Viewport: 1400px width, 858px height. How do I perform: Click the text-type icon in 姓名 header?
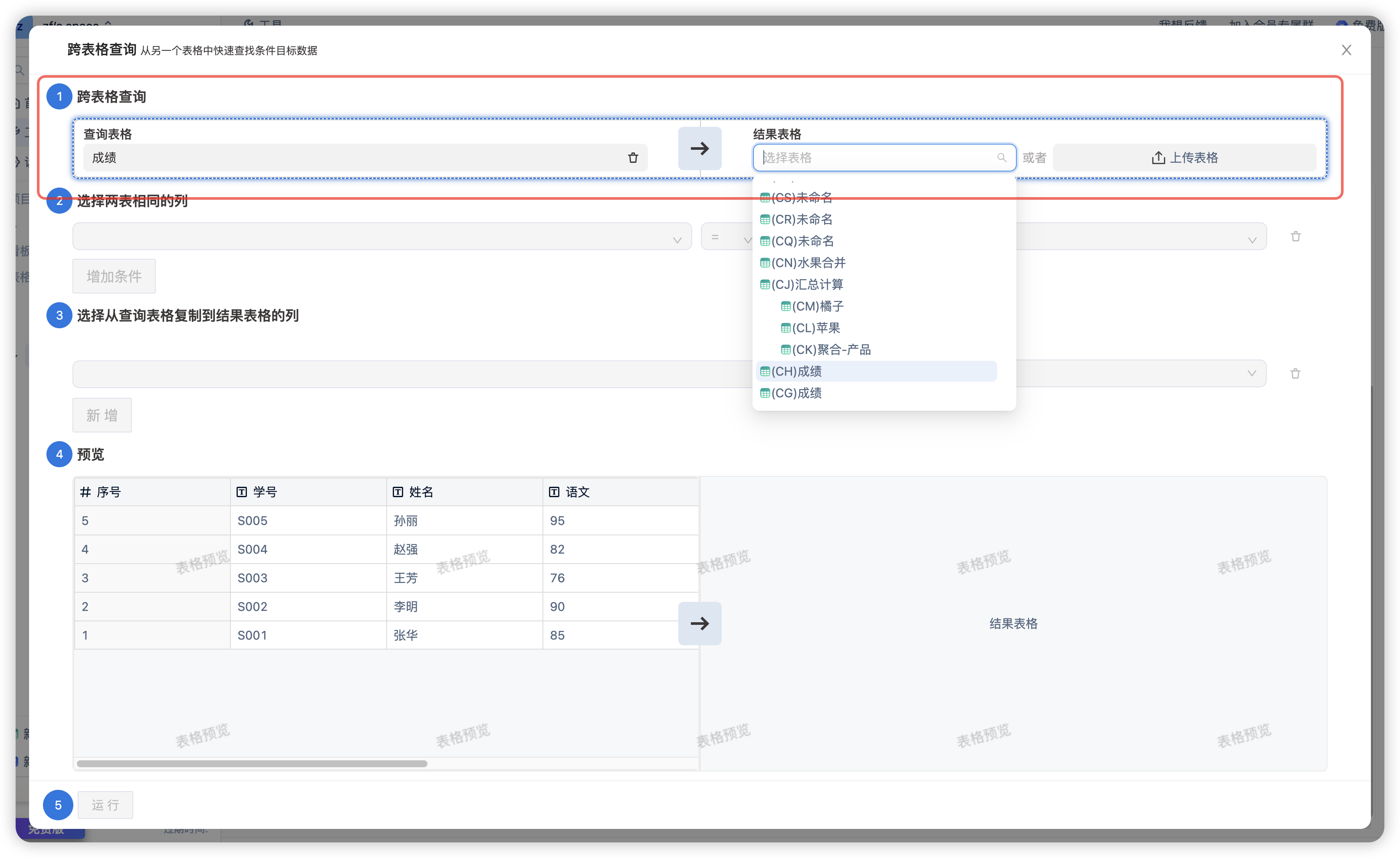coord(398,492)
